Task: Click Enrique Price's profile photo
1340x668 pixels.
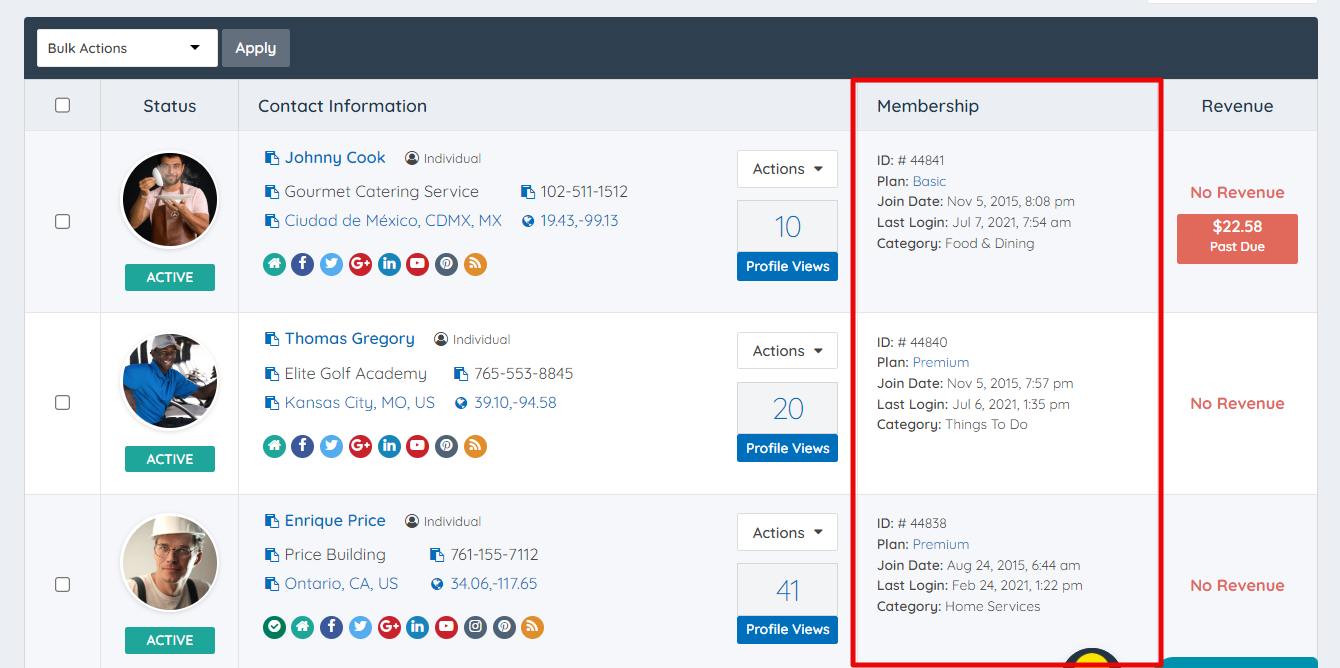Action: pyautogui.click(x=170, y=563)
